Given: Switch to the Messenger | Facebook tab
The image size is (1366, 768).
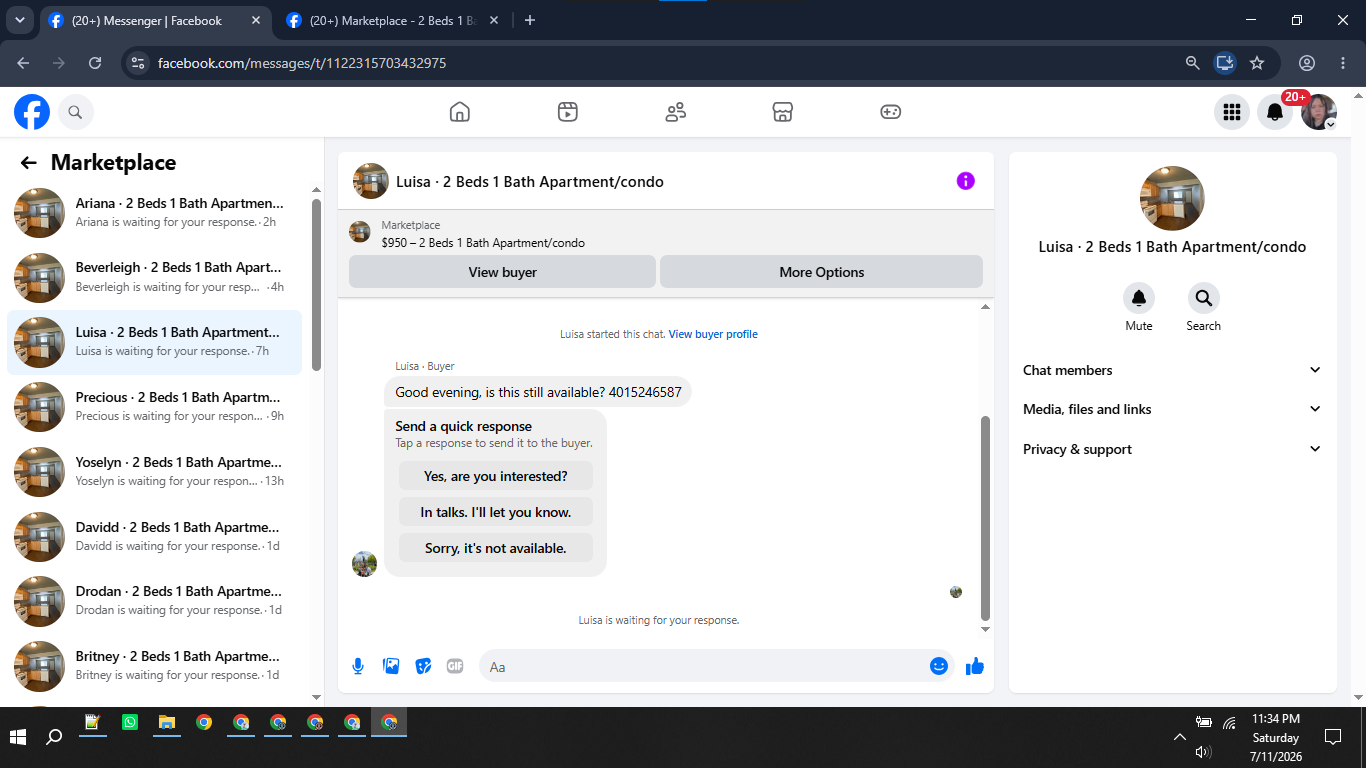Looking at the screenshot, I should point(157,21).
